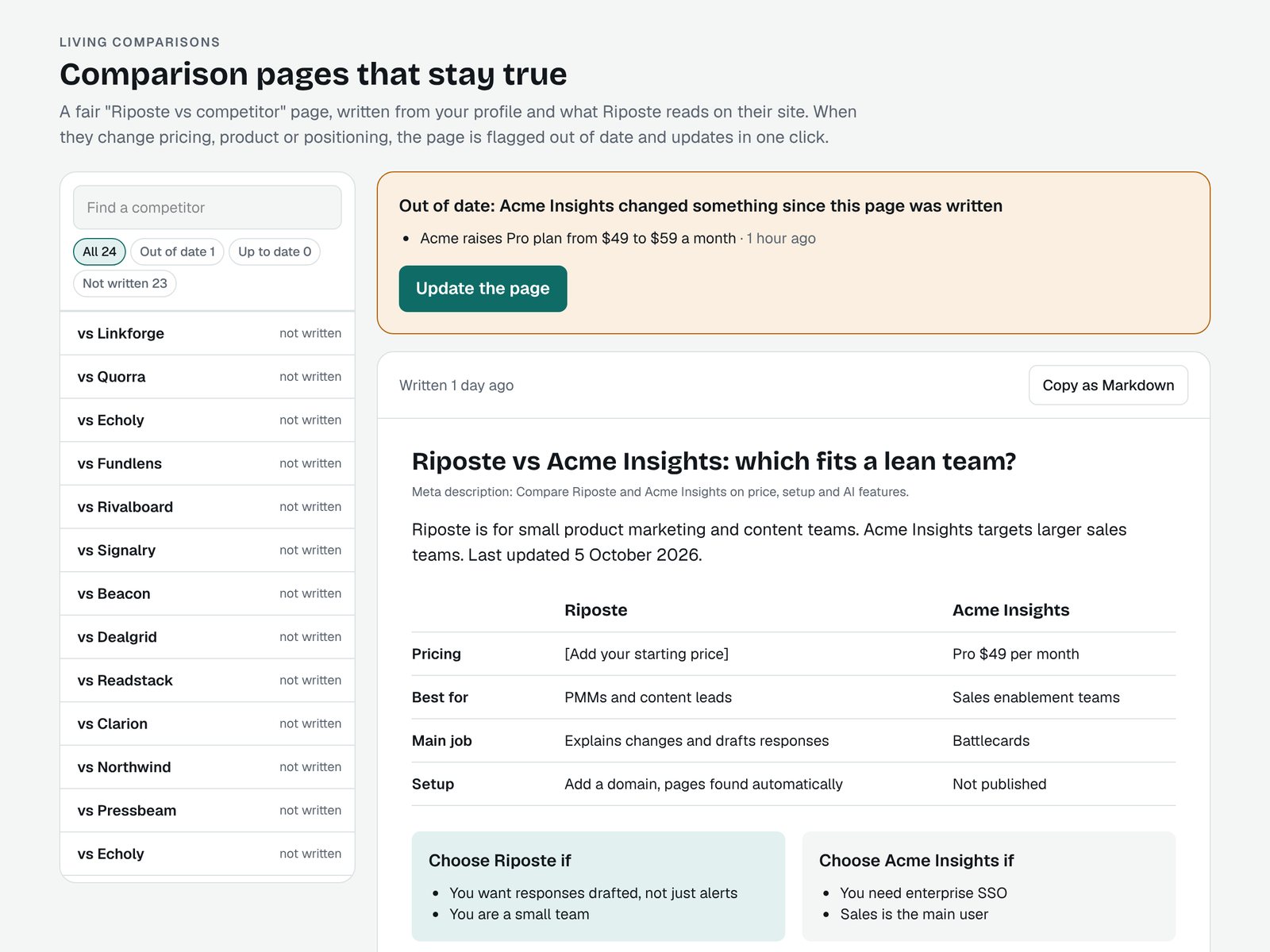Click the Choose Riposte if heading
Screen dimensions: 1270x952
(500, 861)
